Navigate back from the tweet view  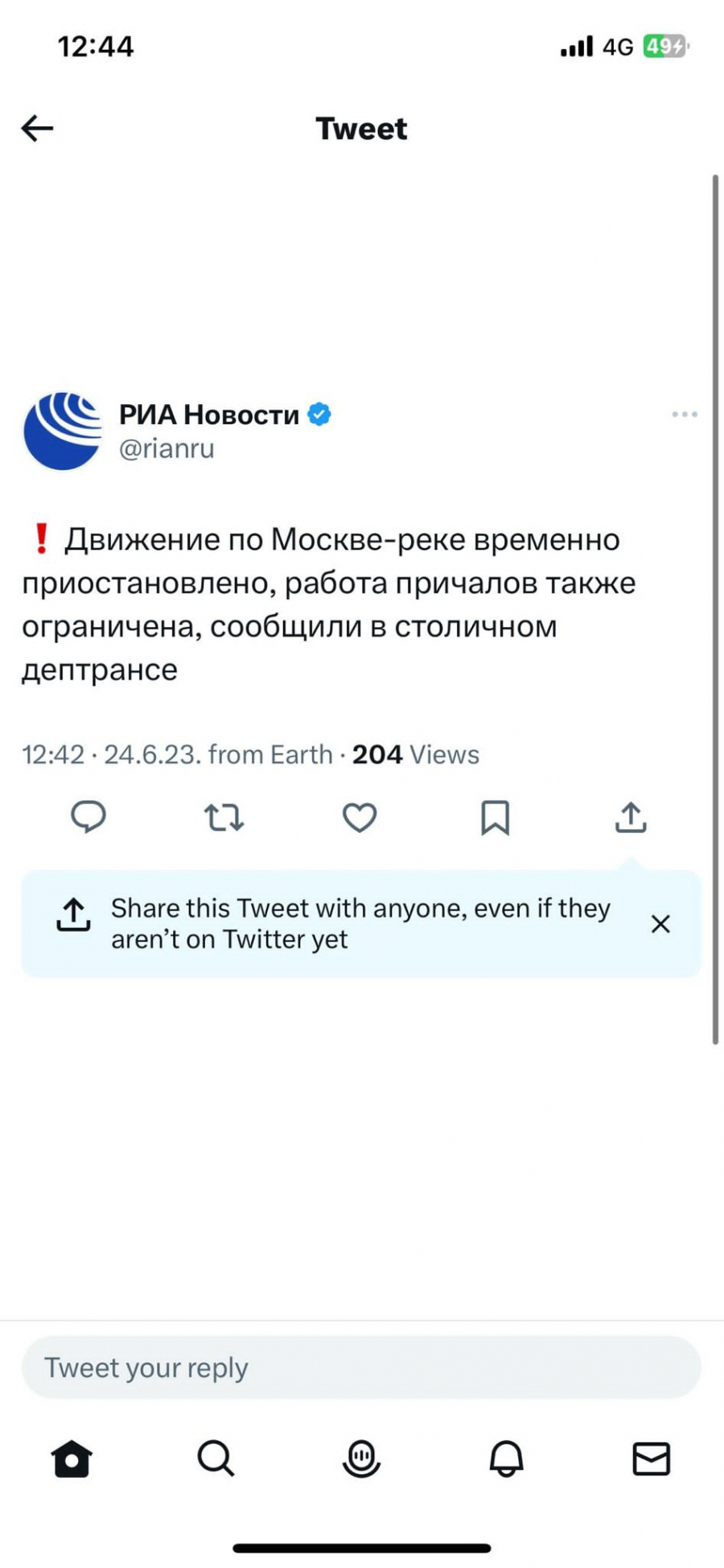pos(36,128)
